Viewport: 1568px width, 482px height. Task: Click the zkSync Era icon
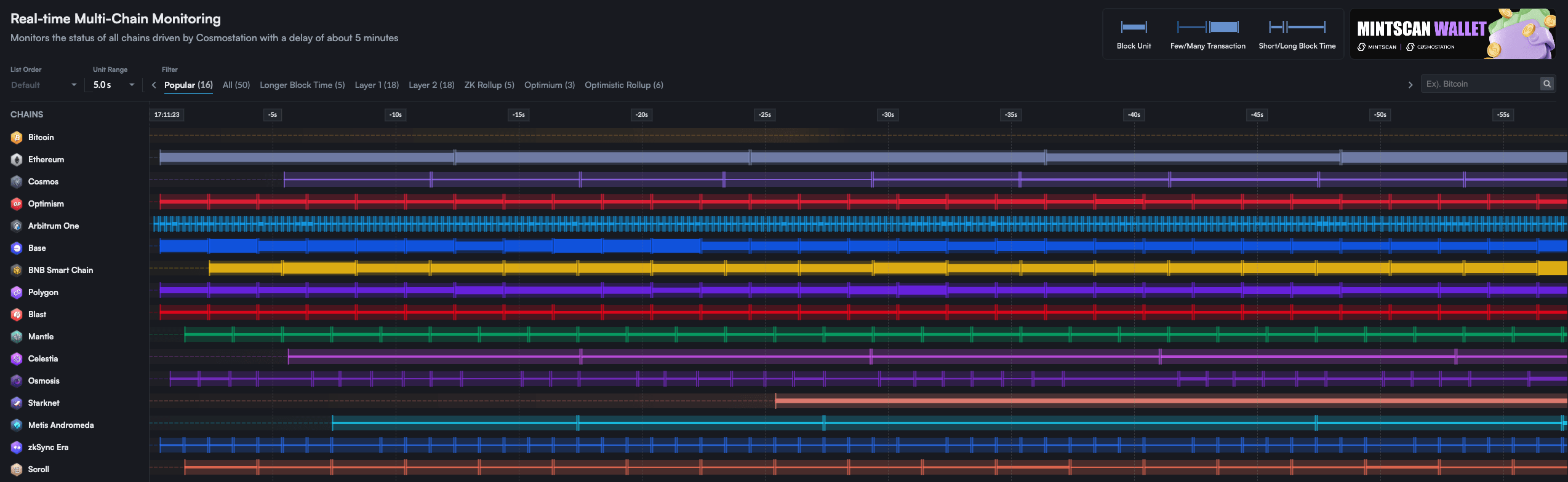17,448
